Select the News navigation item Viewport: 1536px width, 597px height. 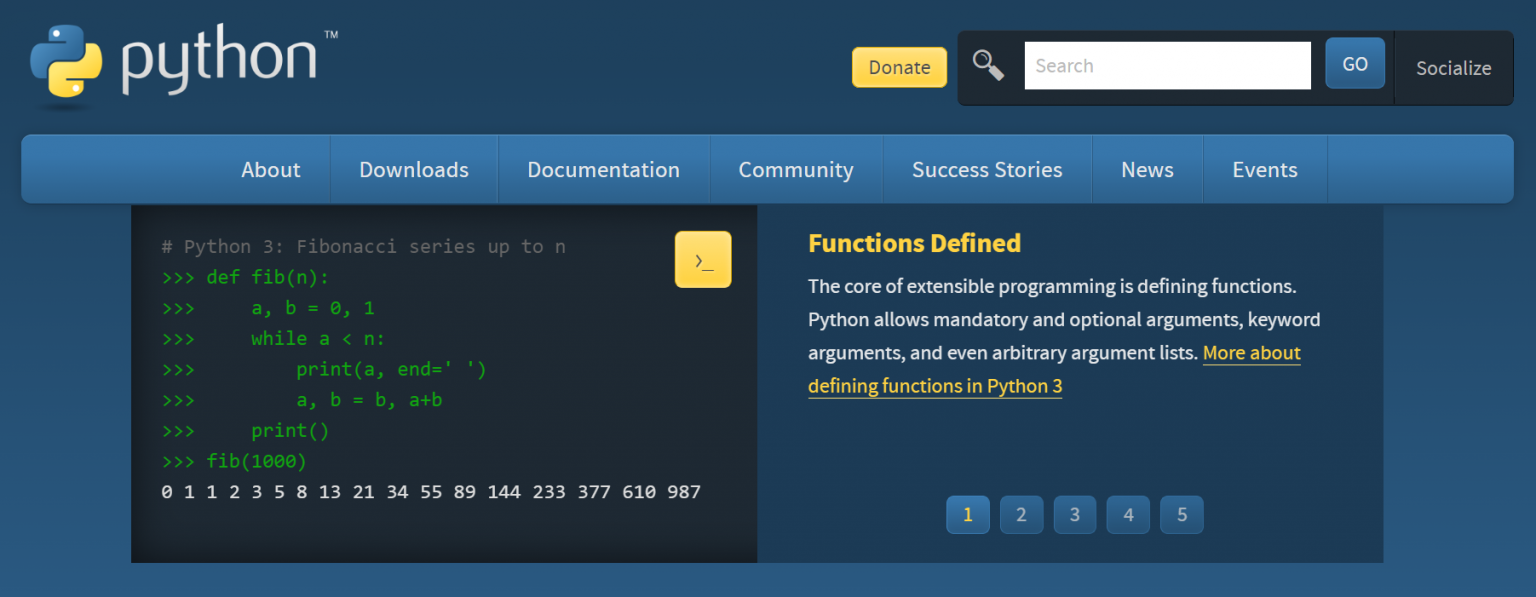tap(1147, 169)
